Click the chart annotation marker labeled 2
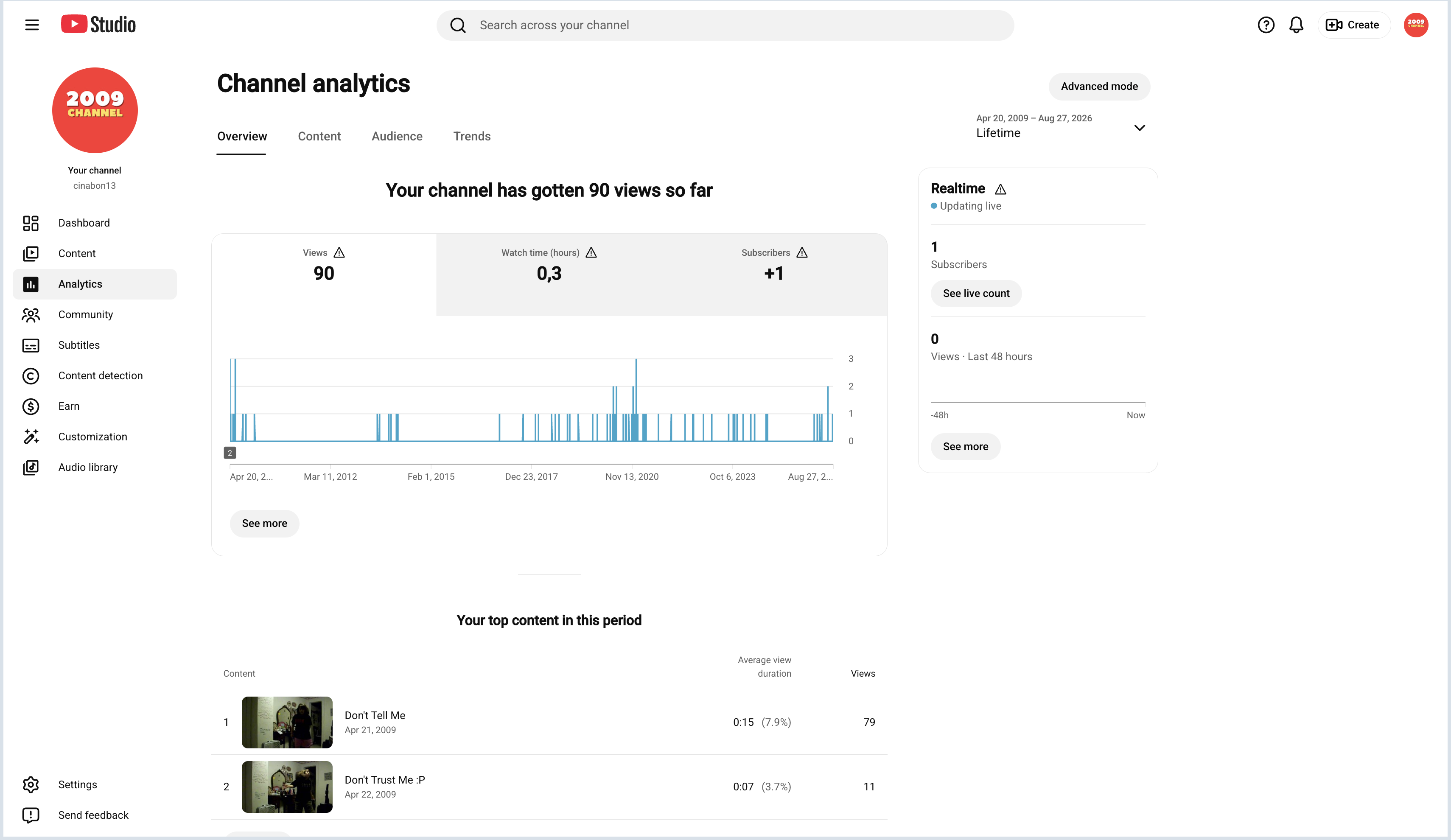Image resolution: width=1451 pixels, height=840 pixels. [x=230, y=453]
